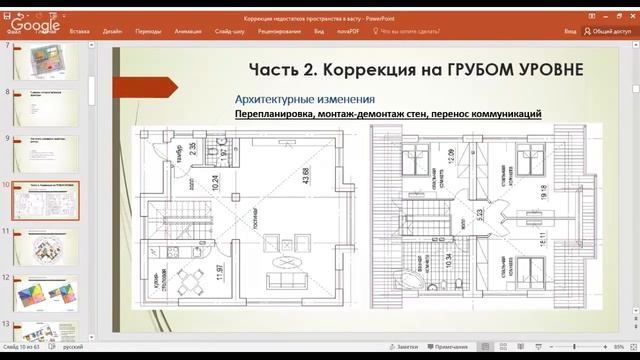Switch to Normal view icon
The image size is (640, 360).
tap(485, 347)
